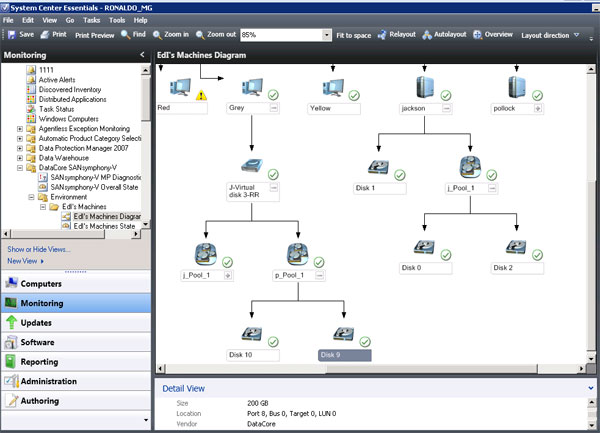Click the warning icon beside Red
This screenshot has height=433, width=600.
201,95
